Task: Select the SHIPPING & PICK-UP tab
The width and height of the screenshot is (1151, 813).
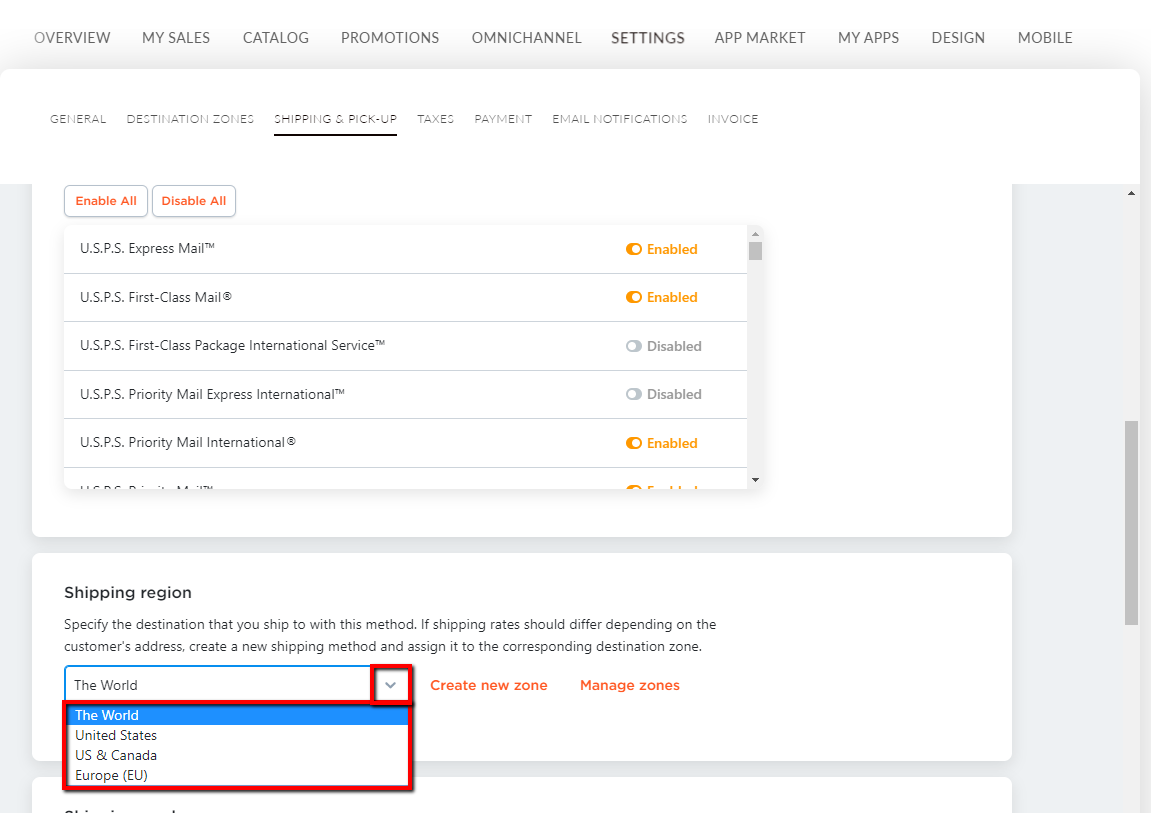Action: [335, 119]
